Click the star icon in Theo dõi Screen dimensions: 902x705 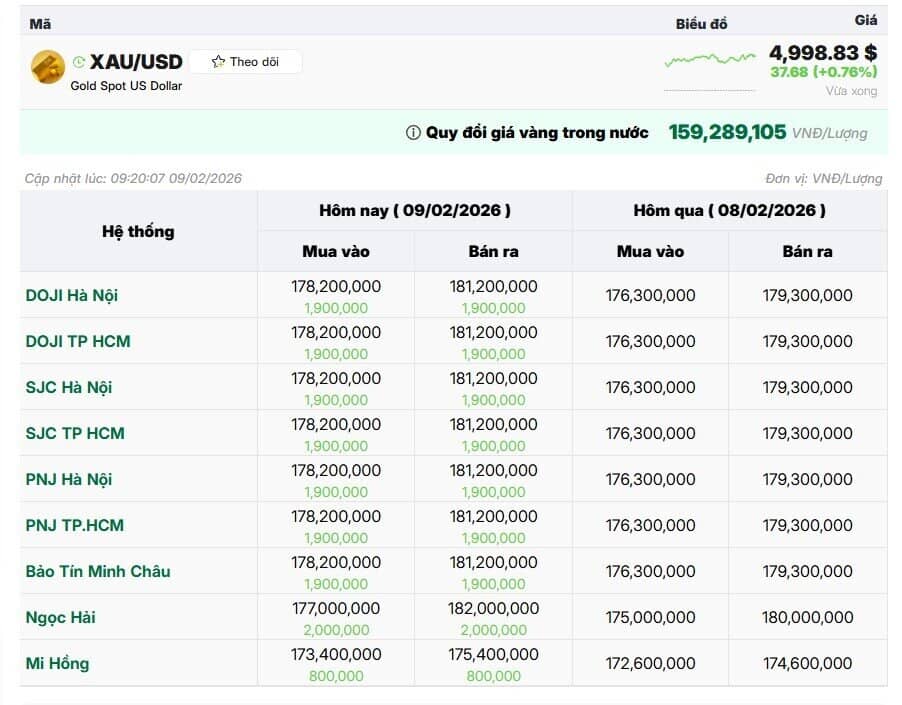point(218,62)
